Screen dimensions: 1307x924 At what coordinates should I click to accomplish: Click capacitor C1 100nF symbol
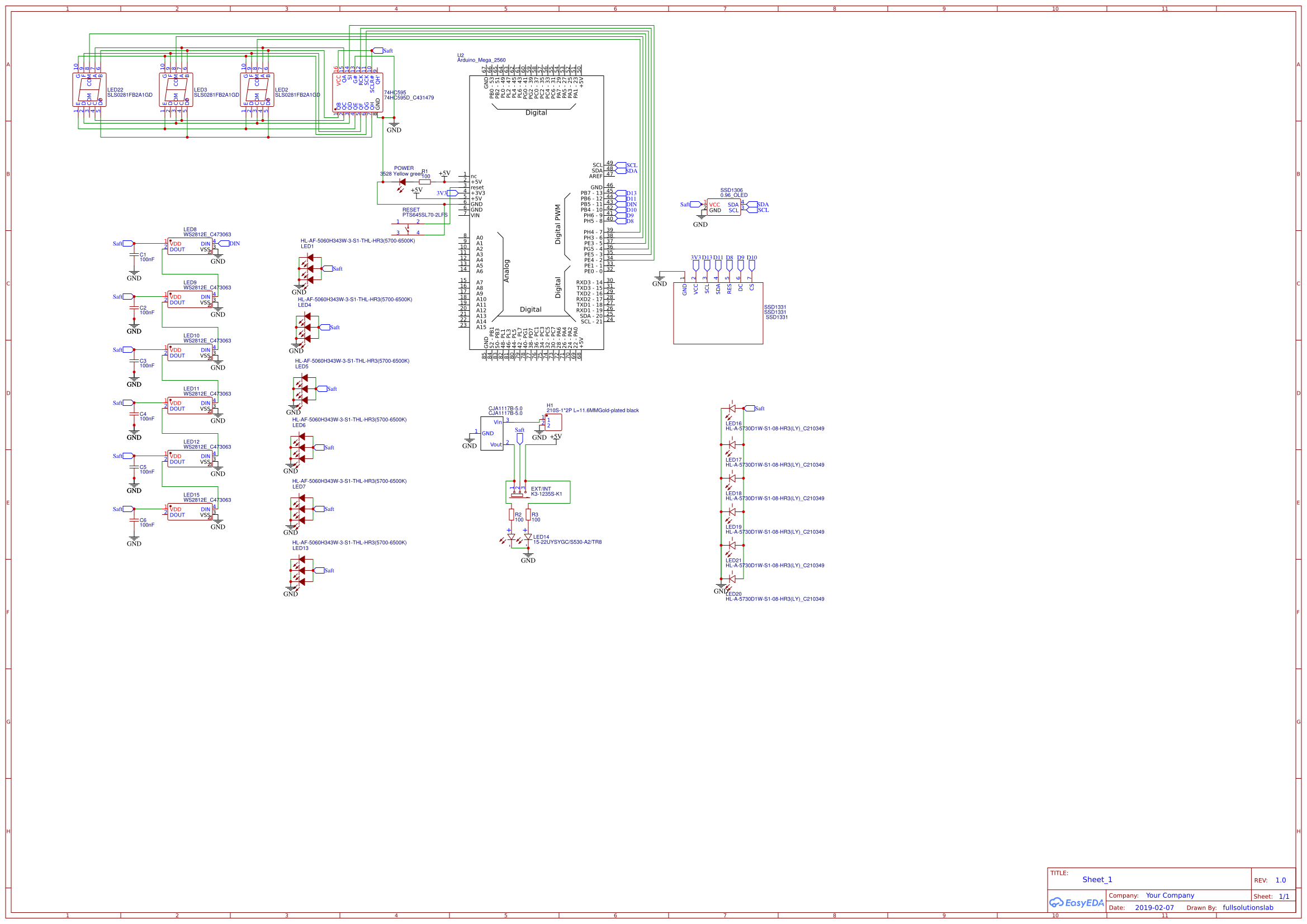tap(135, 255)
